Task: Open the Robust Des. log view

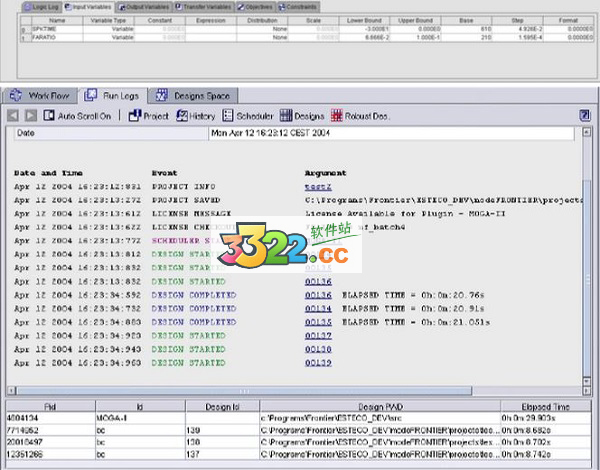Action: click(359, 116)
